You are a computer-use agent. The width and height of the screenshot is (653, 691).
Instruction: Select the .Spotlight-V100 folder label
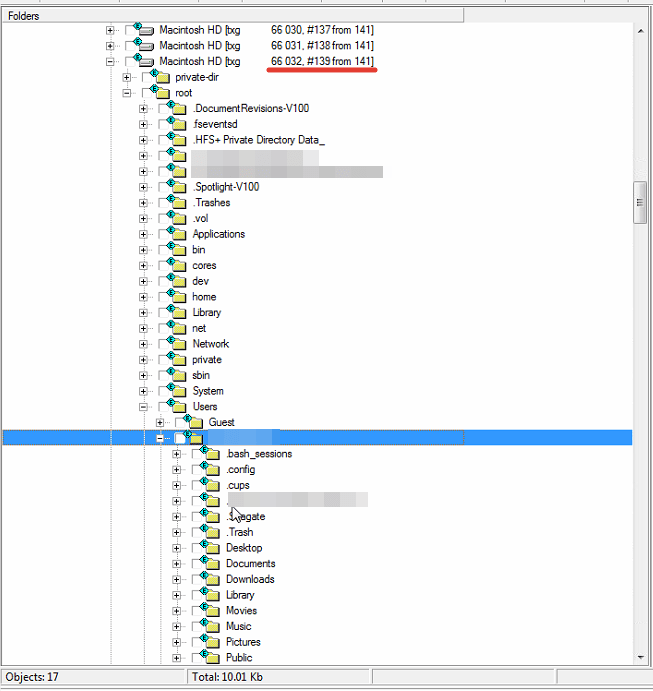(x=226, y=187)
